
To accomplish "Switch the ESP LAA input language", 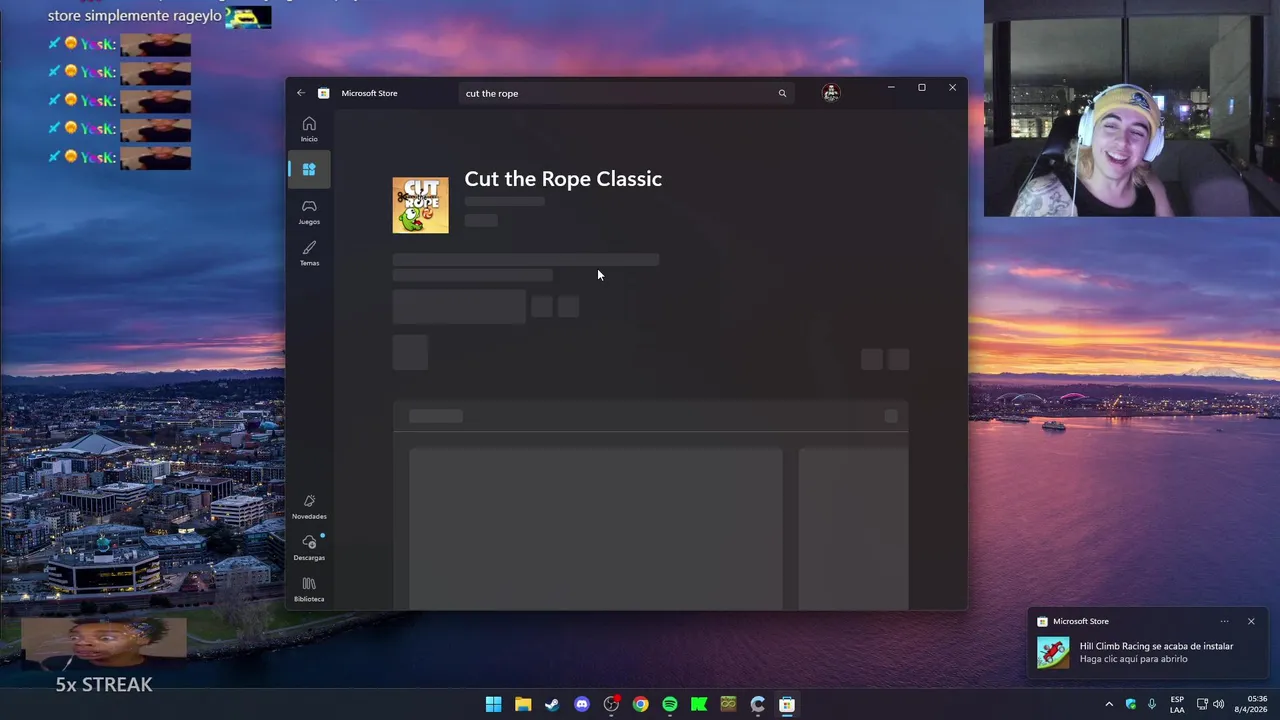I will point(1177,704).
